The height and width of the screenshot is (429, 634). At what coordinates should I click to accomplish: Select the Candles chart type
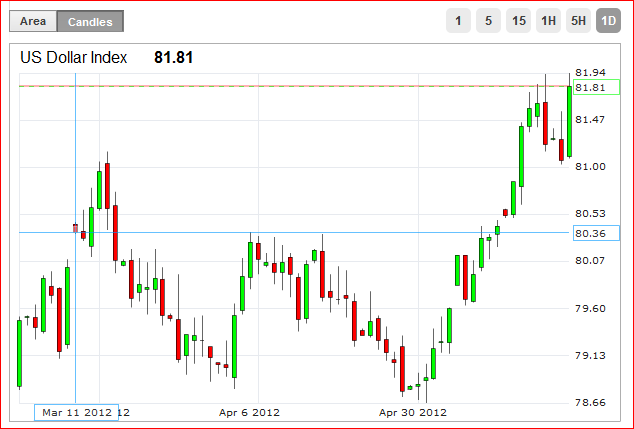click(x=90, y=21)
